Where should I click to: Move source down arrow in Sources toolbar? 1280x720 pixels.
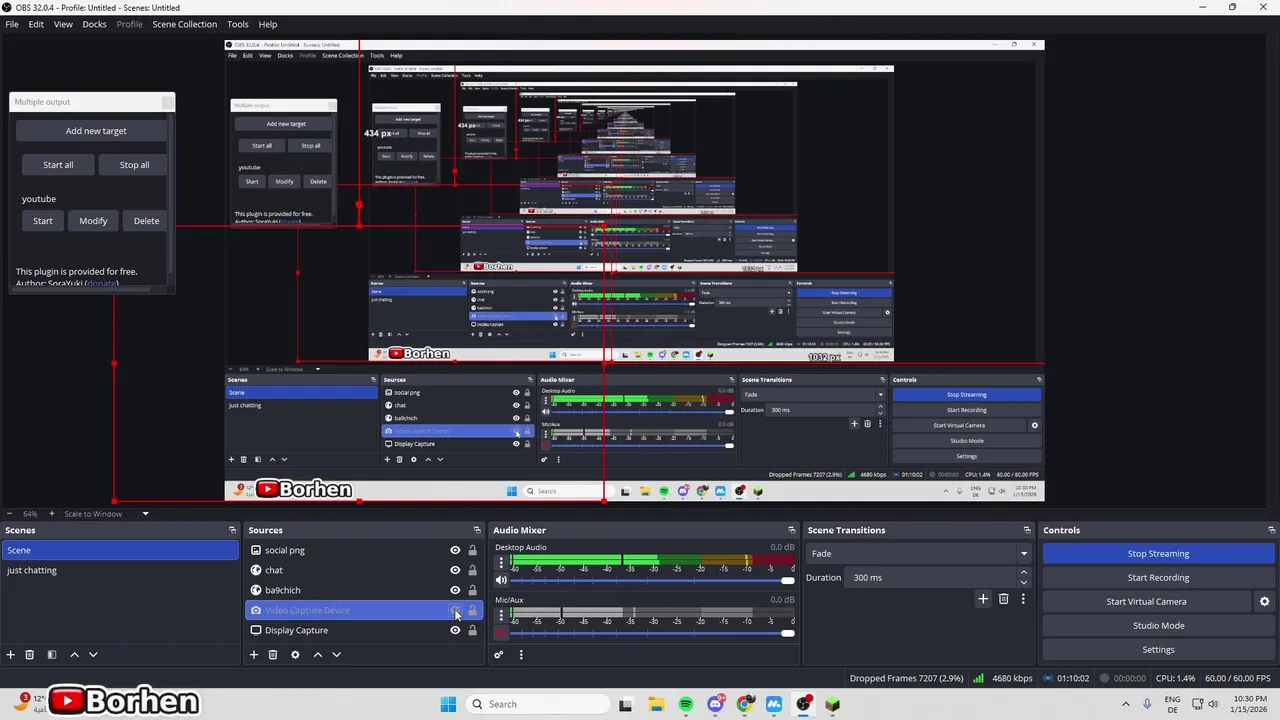336,655
